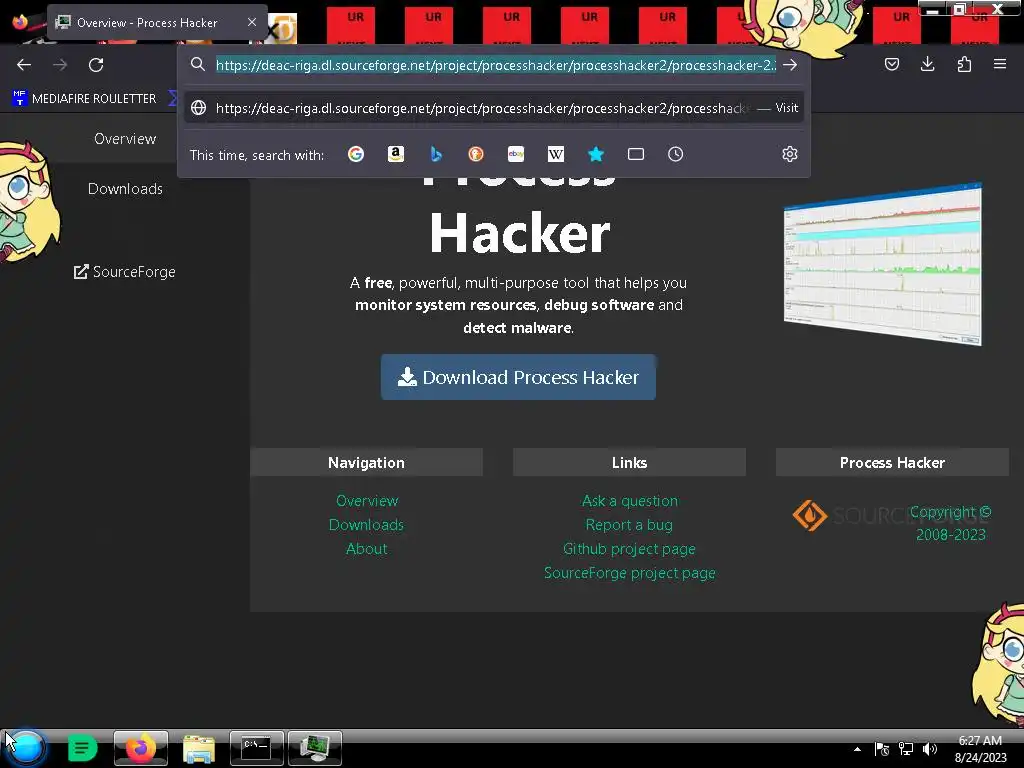Click the Firefox icon at top left
The image size is (1024, 768).
[20, 22]
